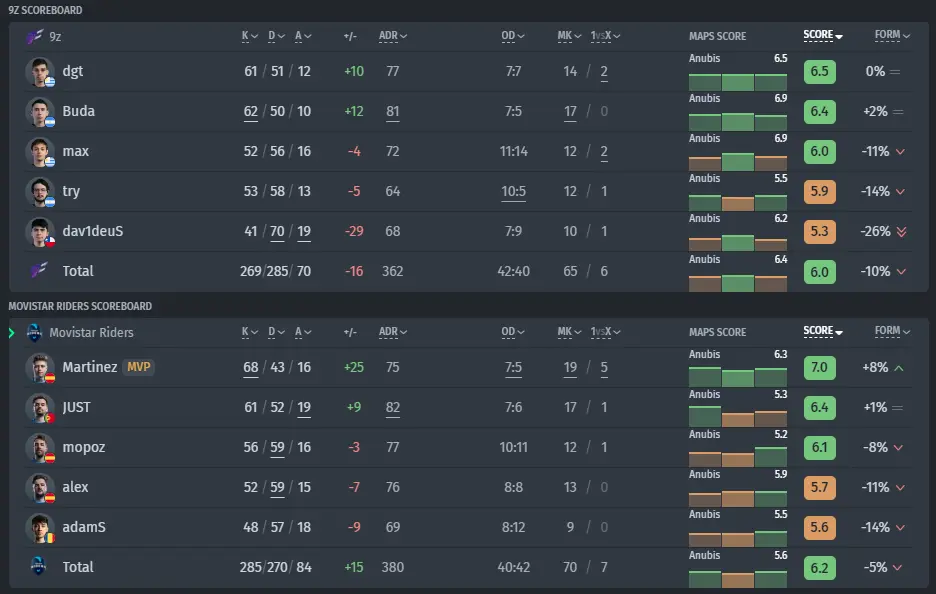The height and width of the screenshot is (594, 936).
Task: Open Buda's player avatar
Action: click(40, 112)
